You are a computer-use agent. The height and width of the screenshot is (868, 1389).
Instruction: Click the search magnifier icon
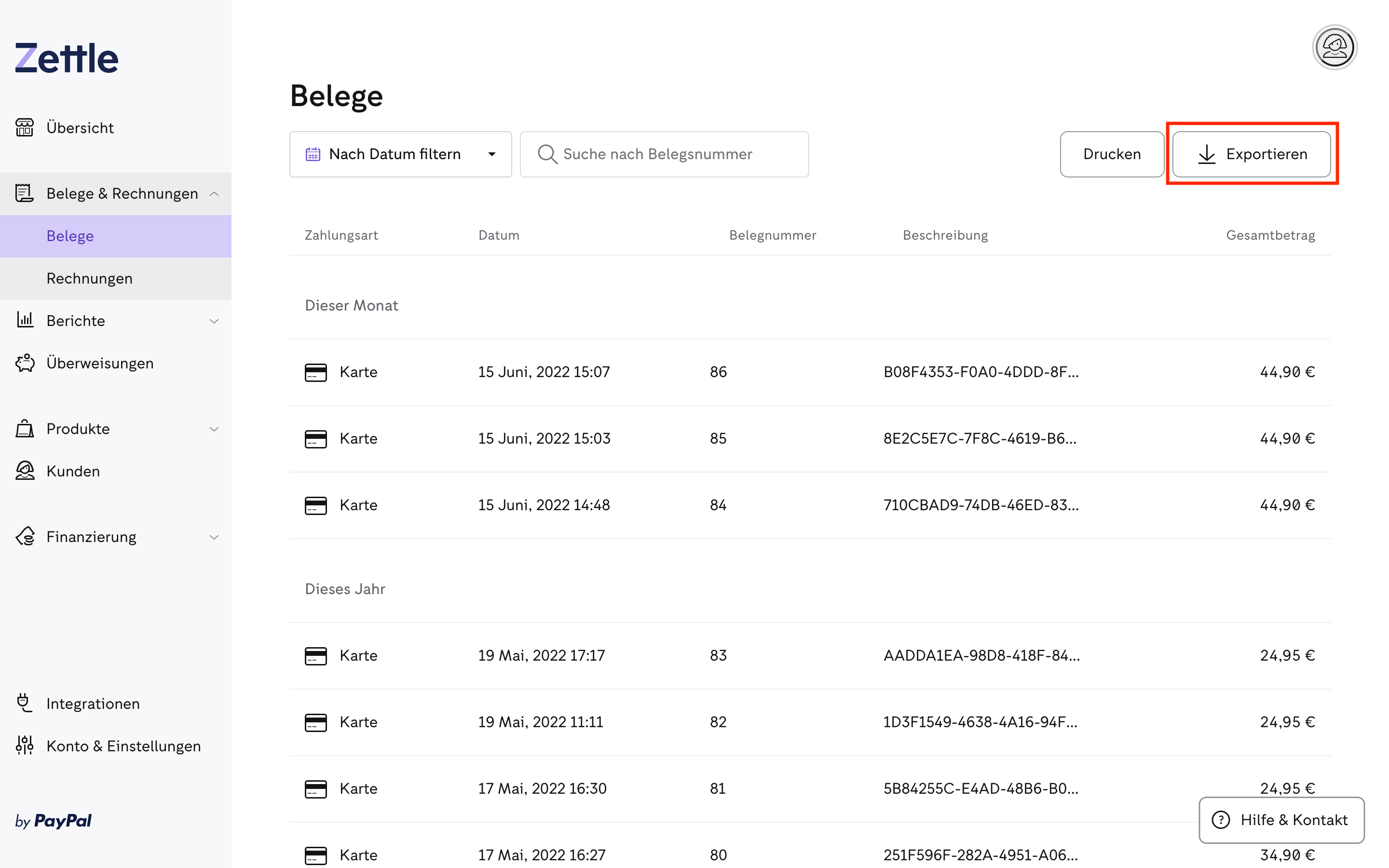click(x=547, y=154)
